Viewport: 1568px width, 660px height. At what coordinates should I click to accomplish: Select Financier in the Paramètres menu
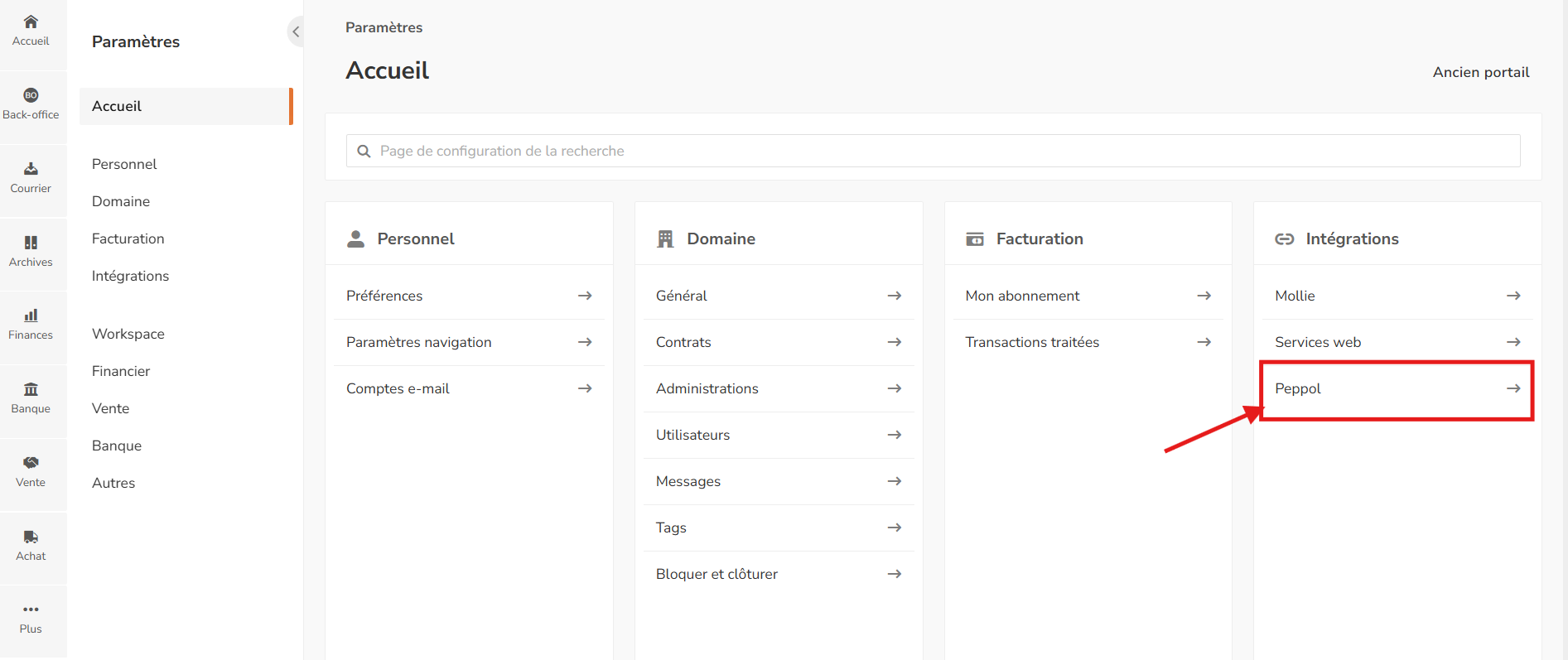click(121, 371)
